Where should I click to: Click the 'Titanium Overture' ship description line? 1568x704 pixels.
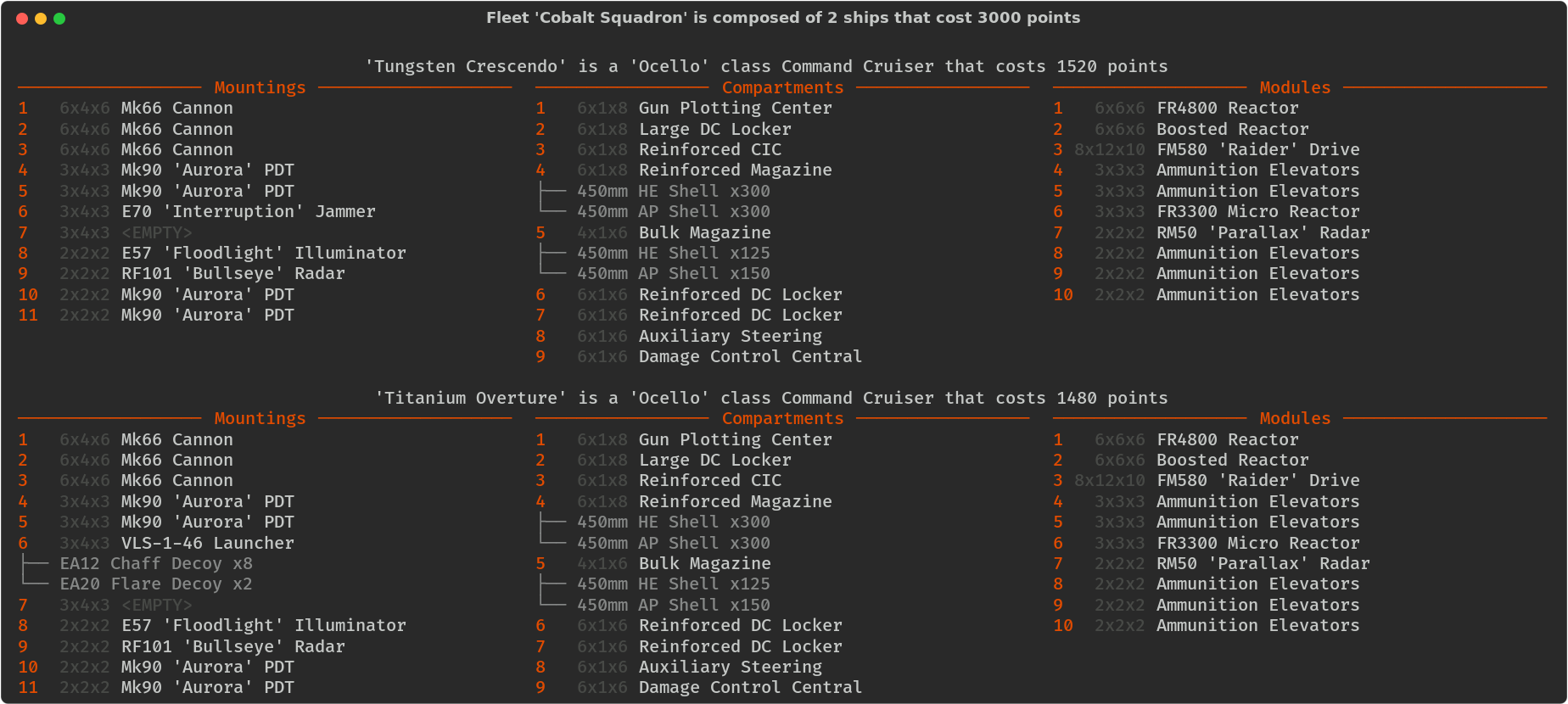[x=771, y=399]
